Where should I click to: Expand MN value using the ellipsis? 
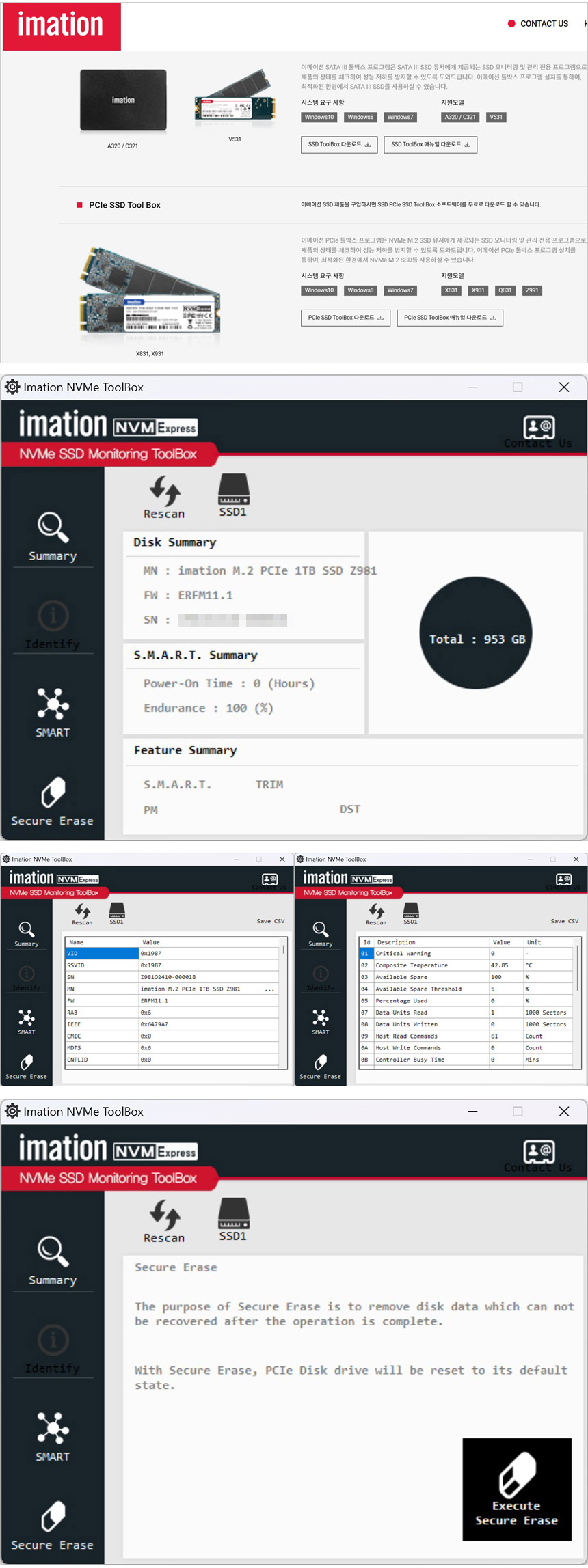pos(269,989)
